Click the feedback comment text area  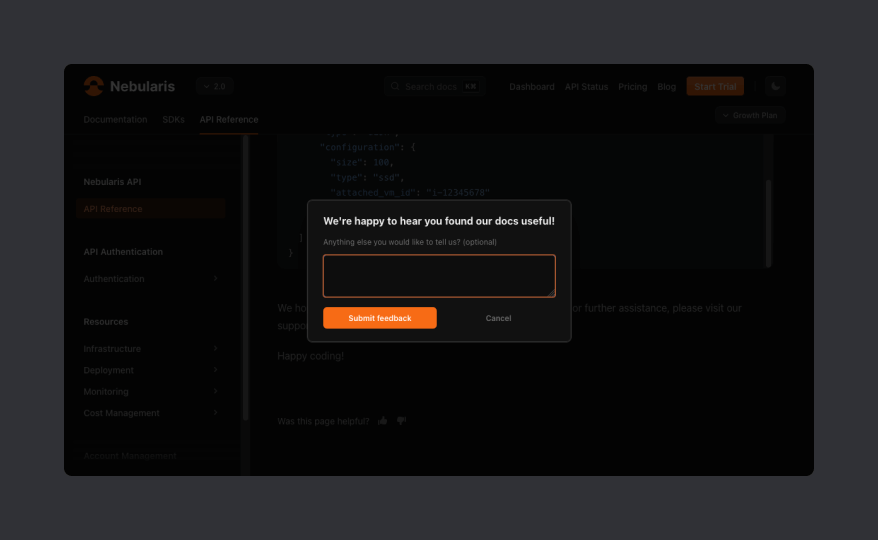pyautogui.click(x=439, y=276)
